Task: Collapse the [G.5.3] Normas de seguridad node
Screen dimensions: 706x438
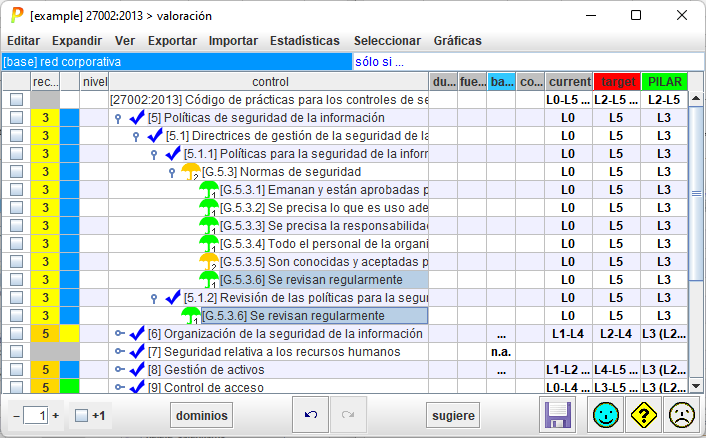Action: point(172,172)
